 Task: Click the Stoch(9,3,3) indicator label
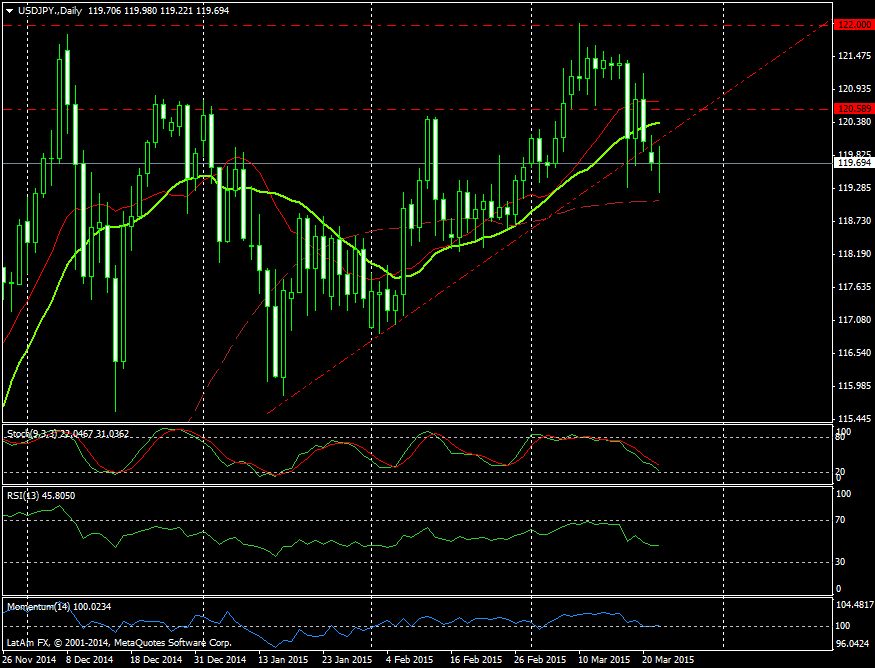click(32, 433)
